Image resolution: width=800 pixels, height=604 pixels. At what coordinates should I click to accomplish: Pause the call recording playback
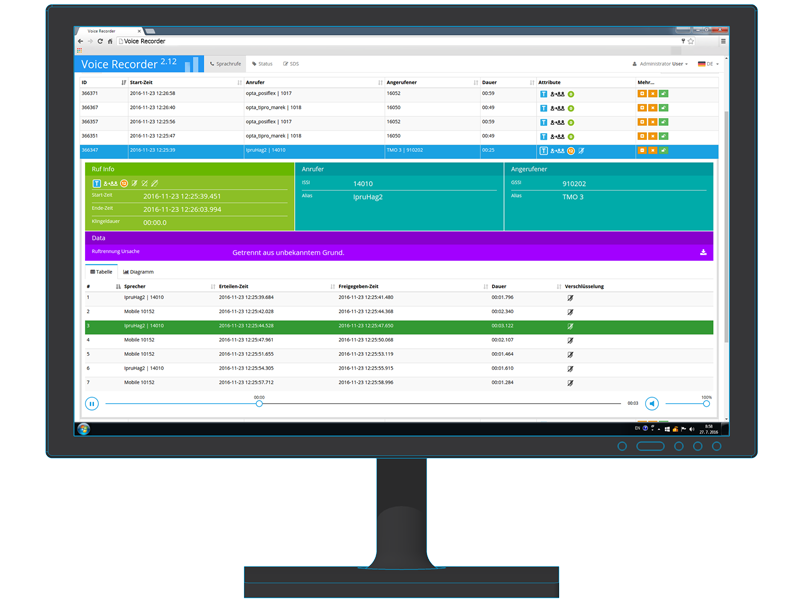point(92,404)
